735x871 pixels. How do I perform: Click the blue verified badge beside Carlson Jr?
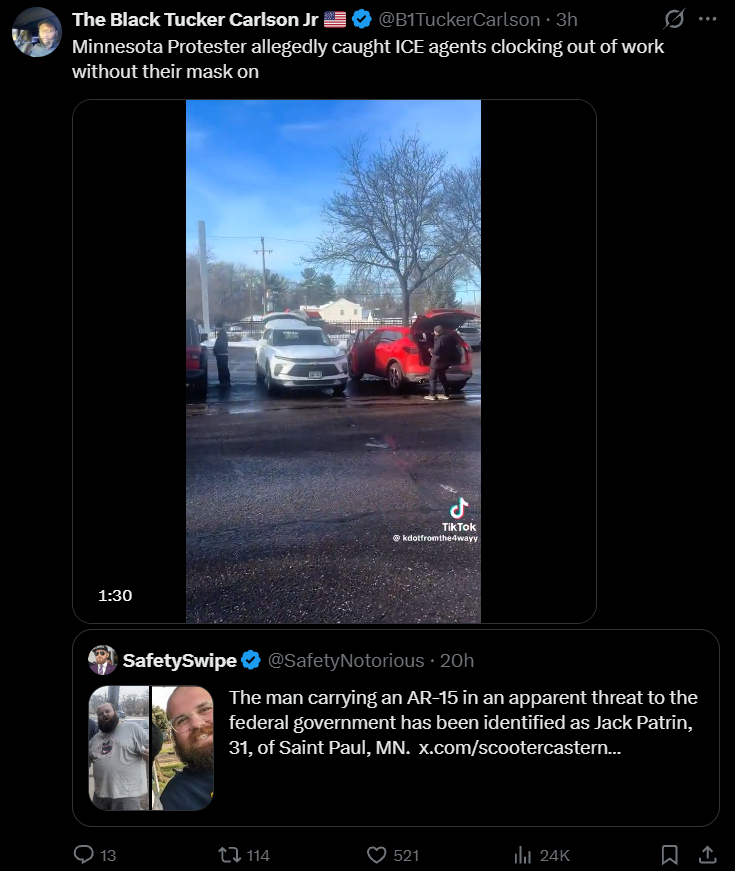point(362,19)
